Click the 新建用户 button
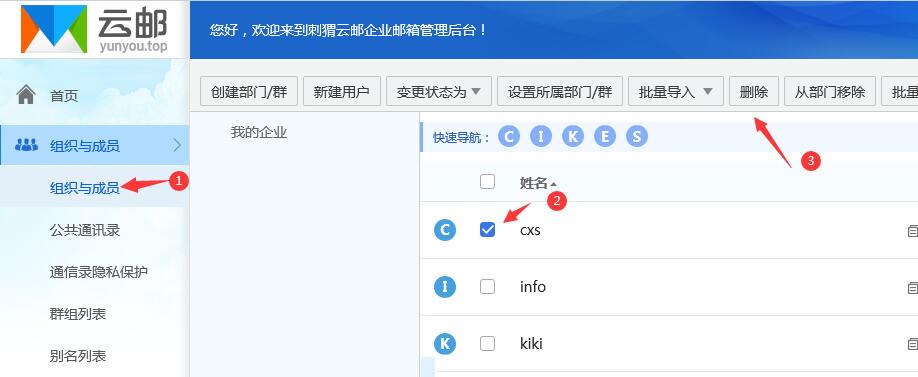This screenshot has width=918, height=377. click(342, 91)
